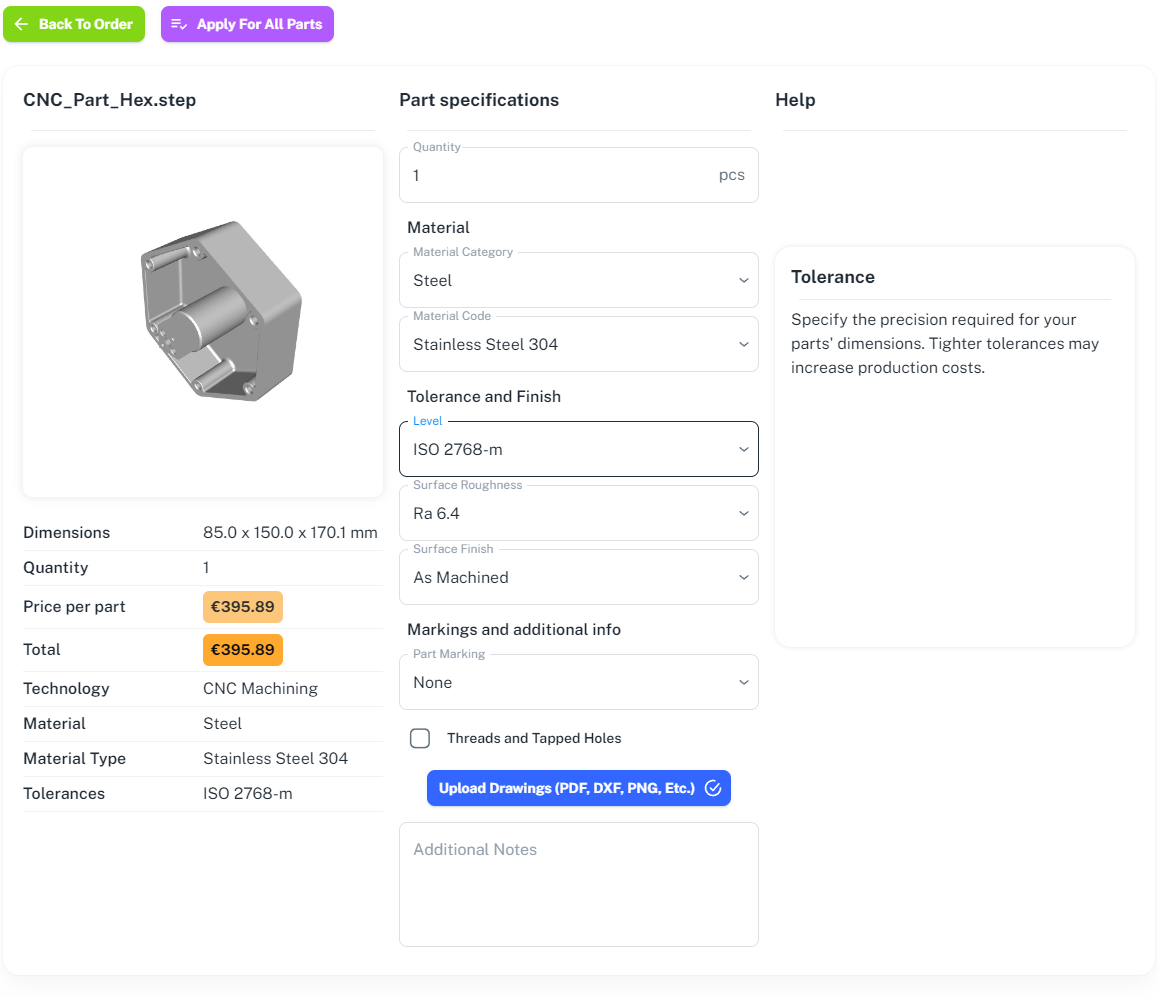Click the Part Marking chevron arrow

coord(743,683)
